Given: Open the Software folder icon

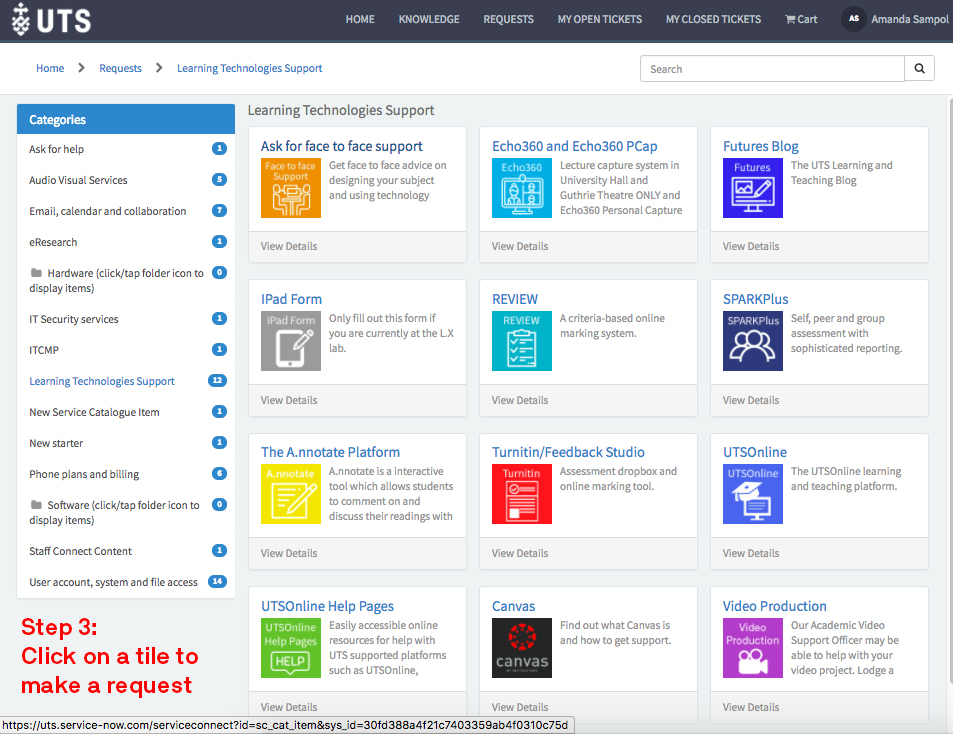Looking at the screenshot, I should [36, 505].
